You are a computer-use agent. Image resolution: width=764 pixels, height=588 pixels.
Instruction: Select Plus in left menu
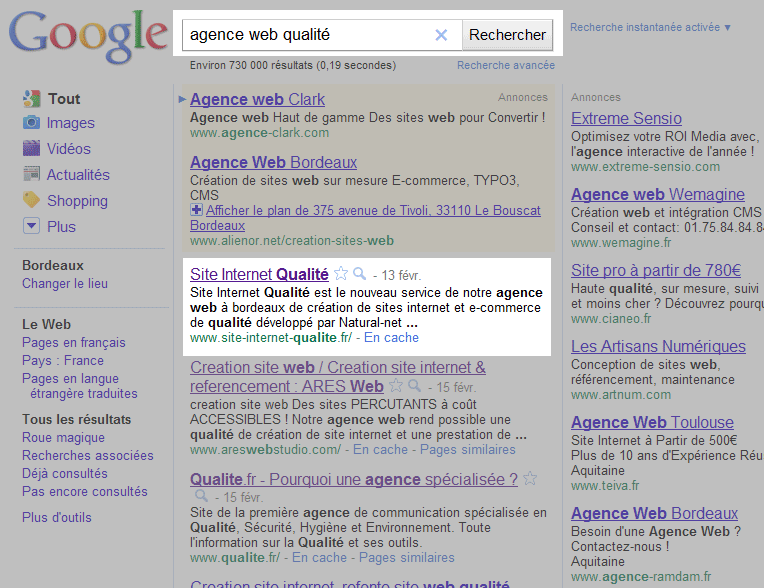(x=61, y=227)
